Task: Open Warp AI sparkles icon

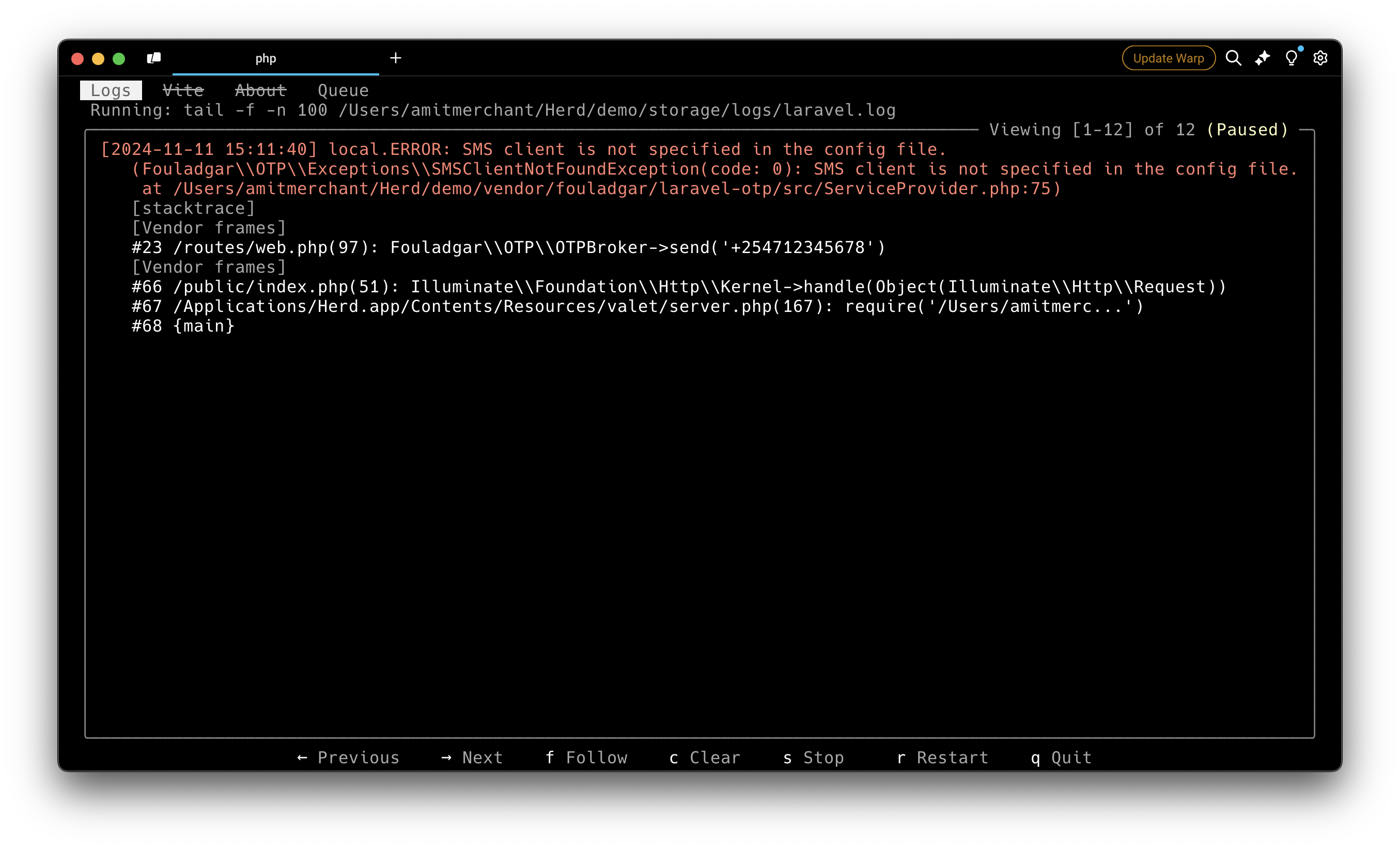Action: click(1262, 58)
